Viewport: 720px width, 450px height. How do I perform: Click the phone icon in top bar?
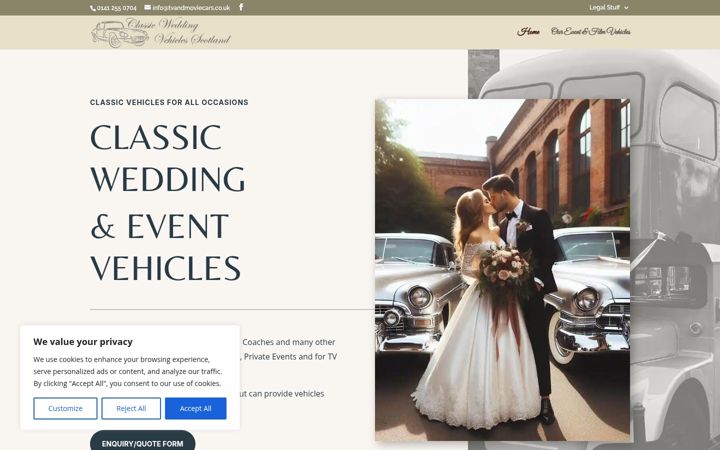coord(93,8)
